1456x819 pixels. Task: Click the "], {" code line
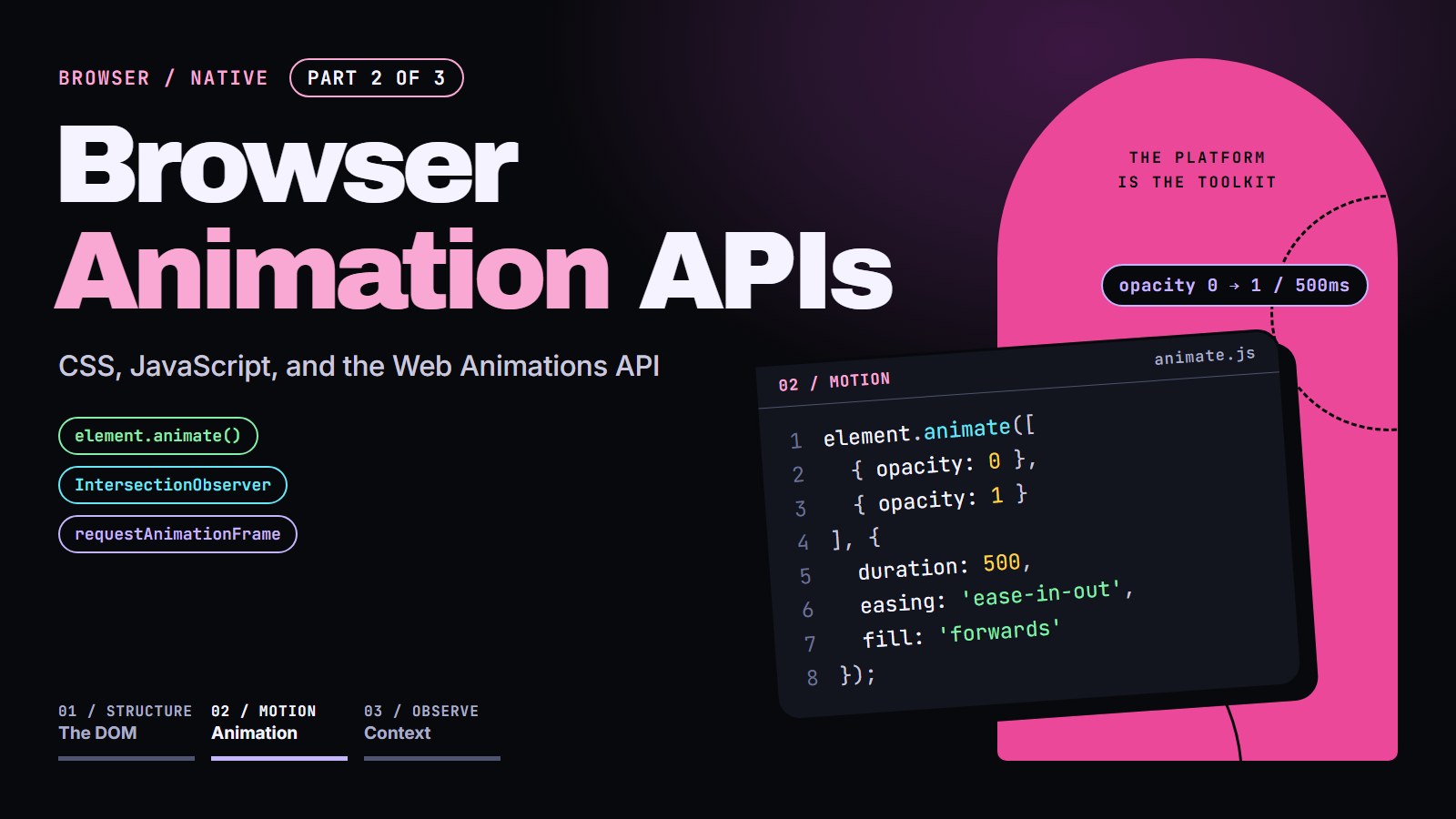856,539
